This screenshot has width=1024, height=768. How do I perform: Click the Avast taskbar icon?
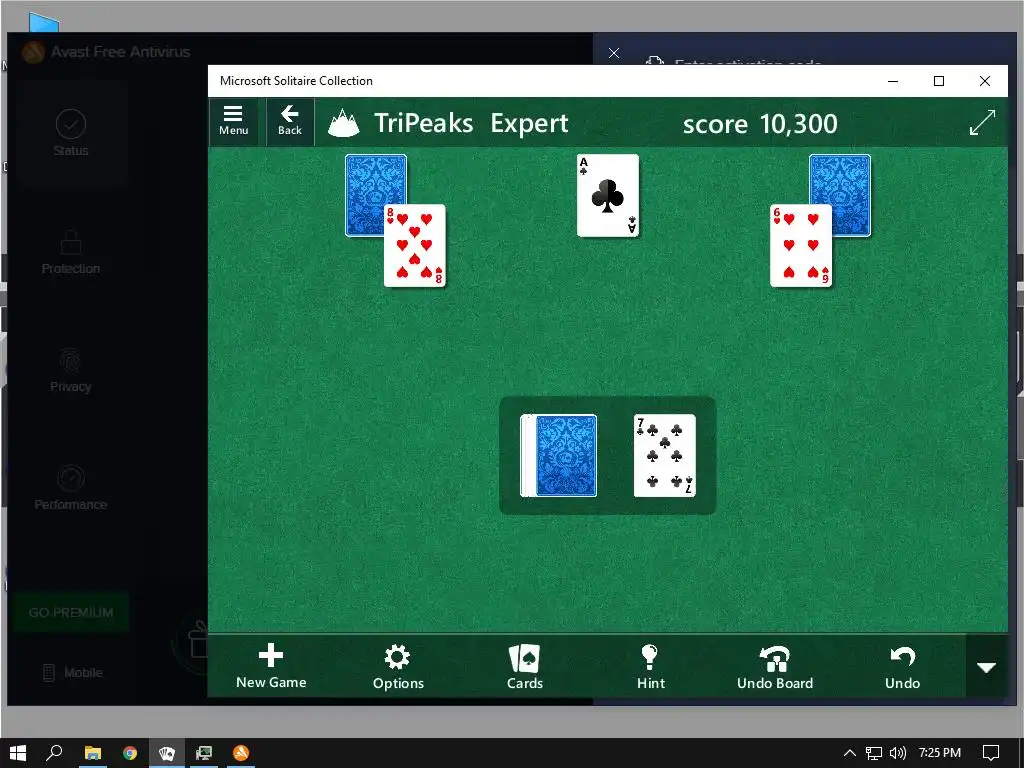tap(241, 753)
